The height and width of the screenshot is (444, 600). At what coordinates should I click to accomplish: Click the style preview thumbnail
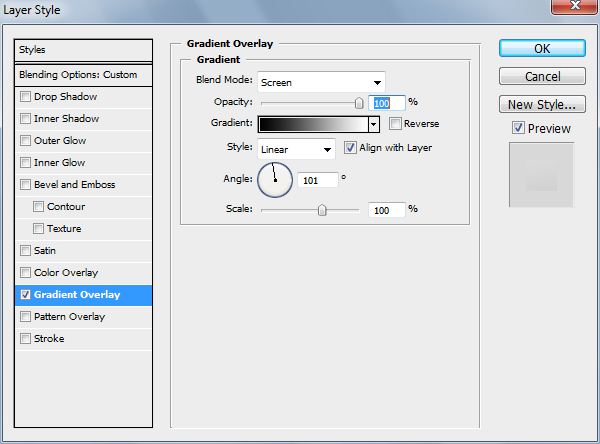[x=541, y=175]
